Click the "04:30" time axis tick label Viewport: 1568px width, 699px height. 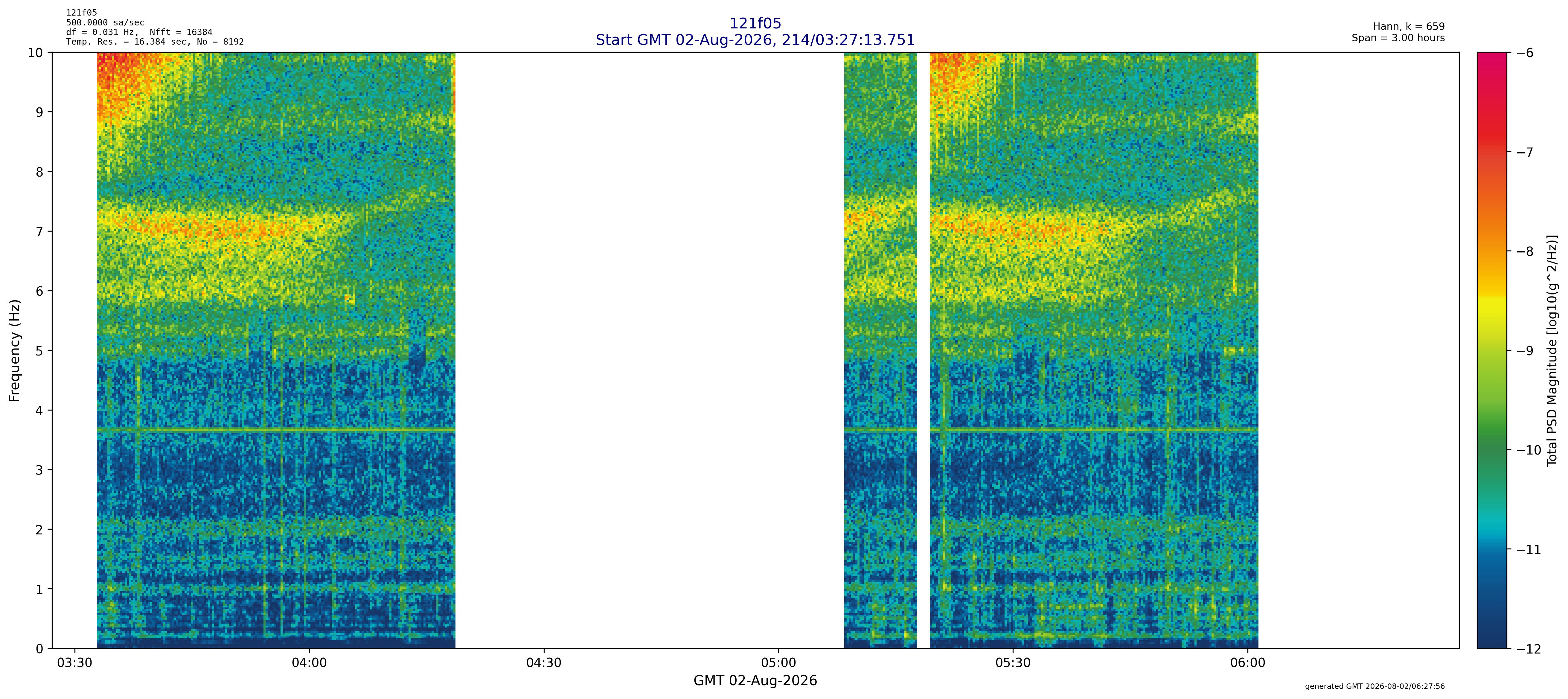click(x=544, y=662)
